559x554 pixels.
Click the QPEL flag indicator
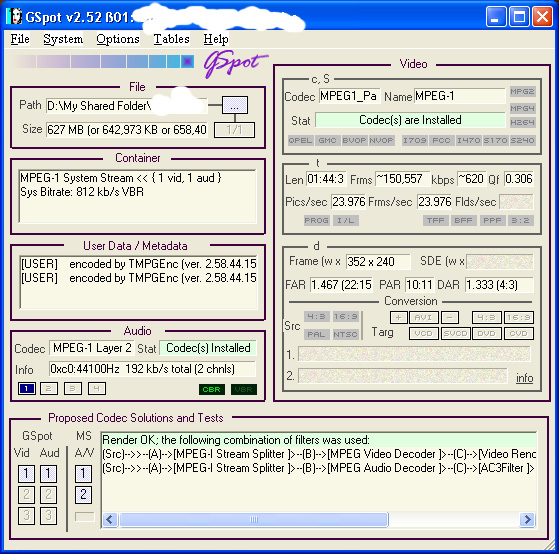[x=300, y=140]
